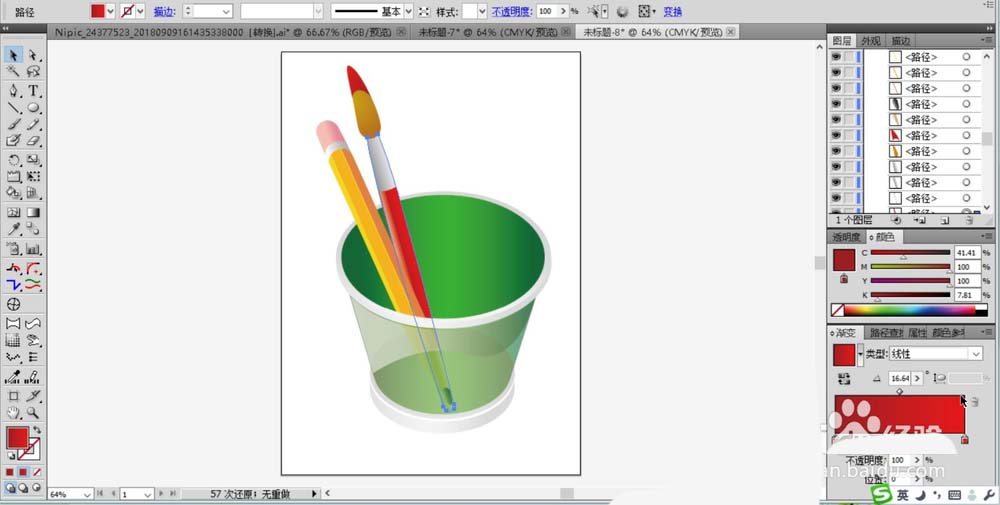Select the Rotate tool
The width and height of the screenshot is (1000, 505).
(x=13, y=160)
